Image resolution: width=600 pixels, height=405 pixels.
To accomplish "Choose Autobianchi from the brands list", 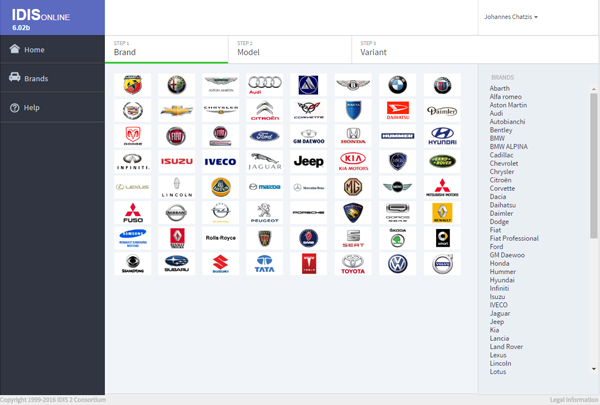I will coord(507,122).
